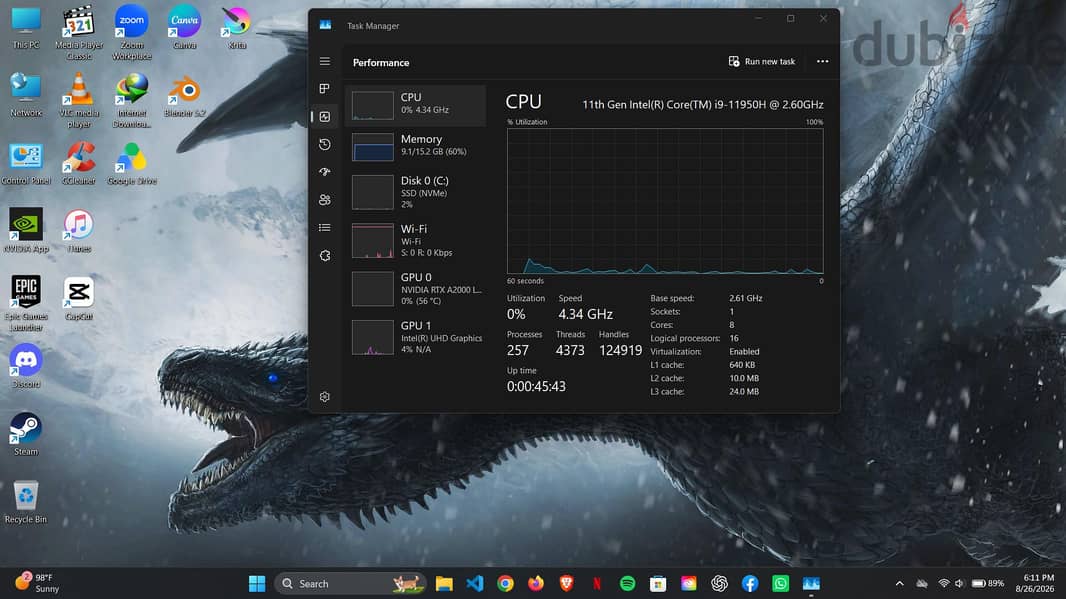Open Spotify from the taskbar
1066x599 pixels.
point(627,583)
